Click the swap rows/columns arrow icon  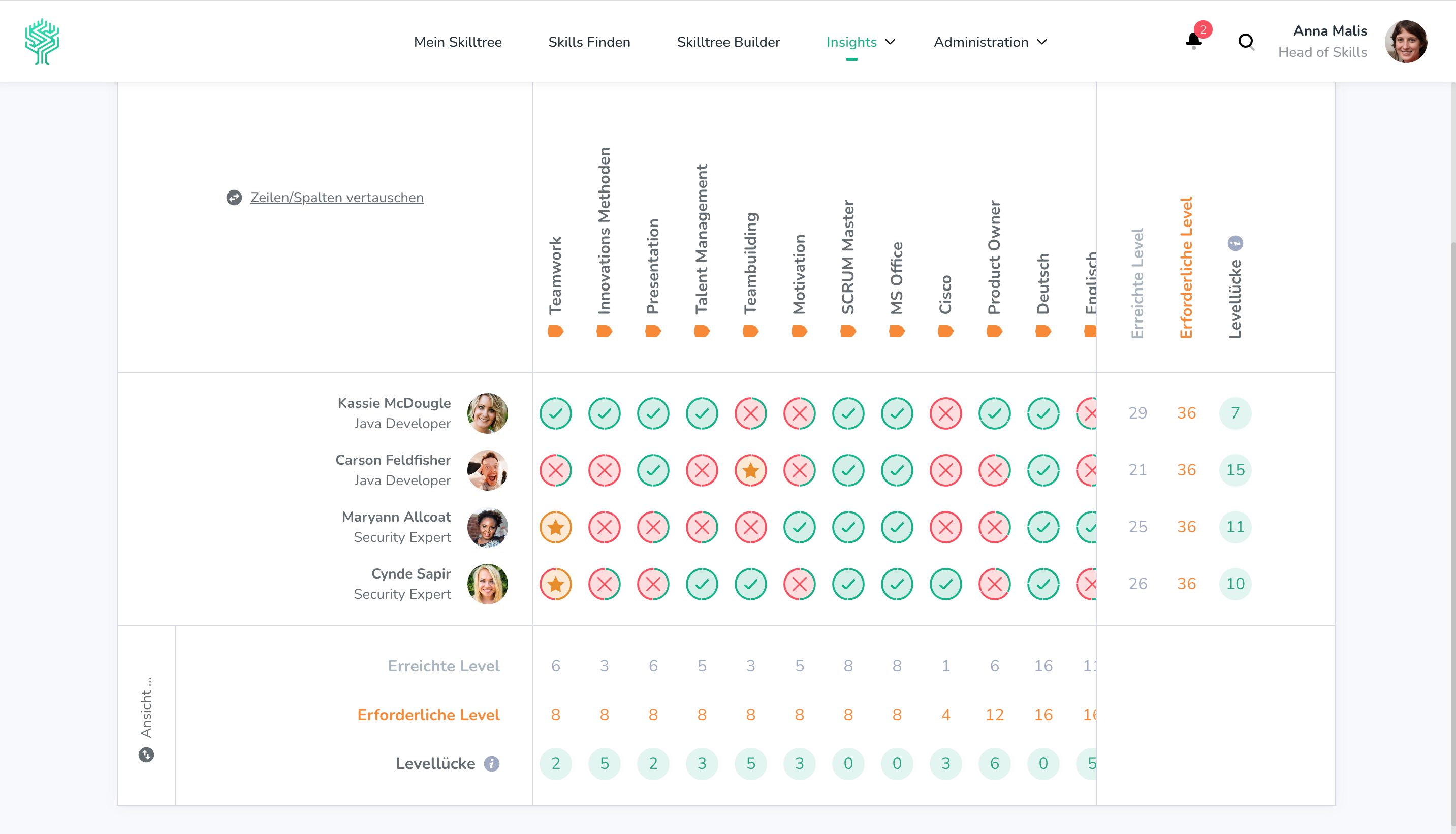pyautogui.click(x=234, y=198)
